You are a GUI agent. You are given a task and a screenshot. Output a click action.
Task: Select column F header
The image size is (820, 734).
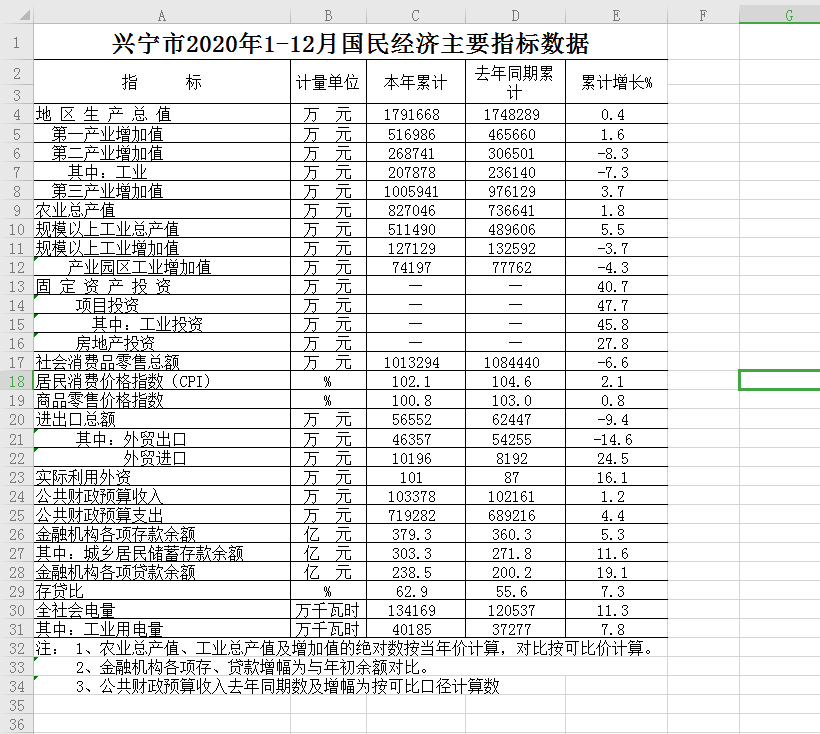[x=703, y=15]
